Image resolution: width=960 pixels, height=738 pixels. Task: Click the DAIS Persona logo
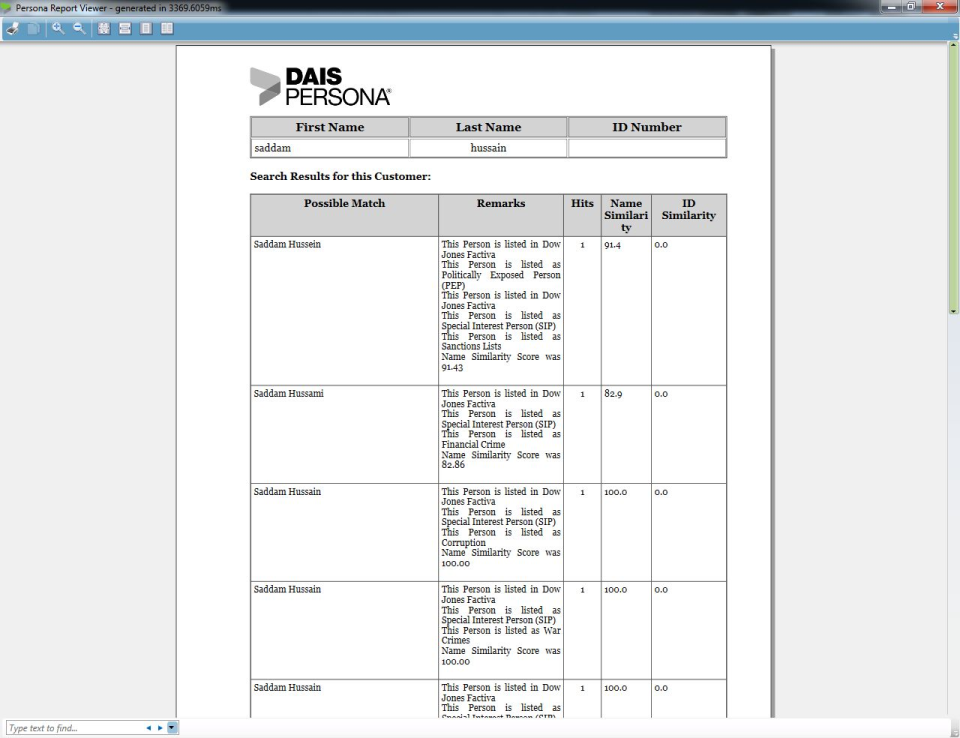(320, 87)
